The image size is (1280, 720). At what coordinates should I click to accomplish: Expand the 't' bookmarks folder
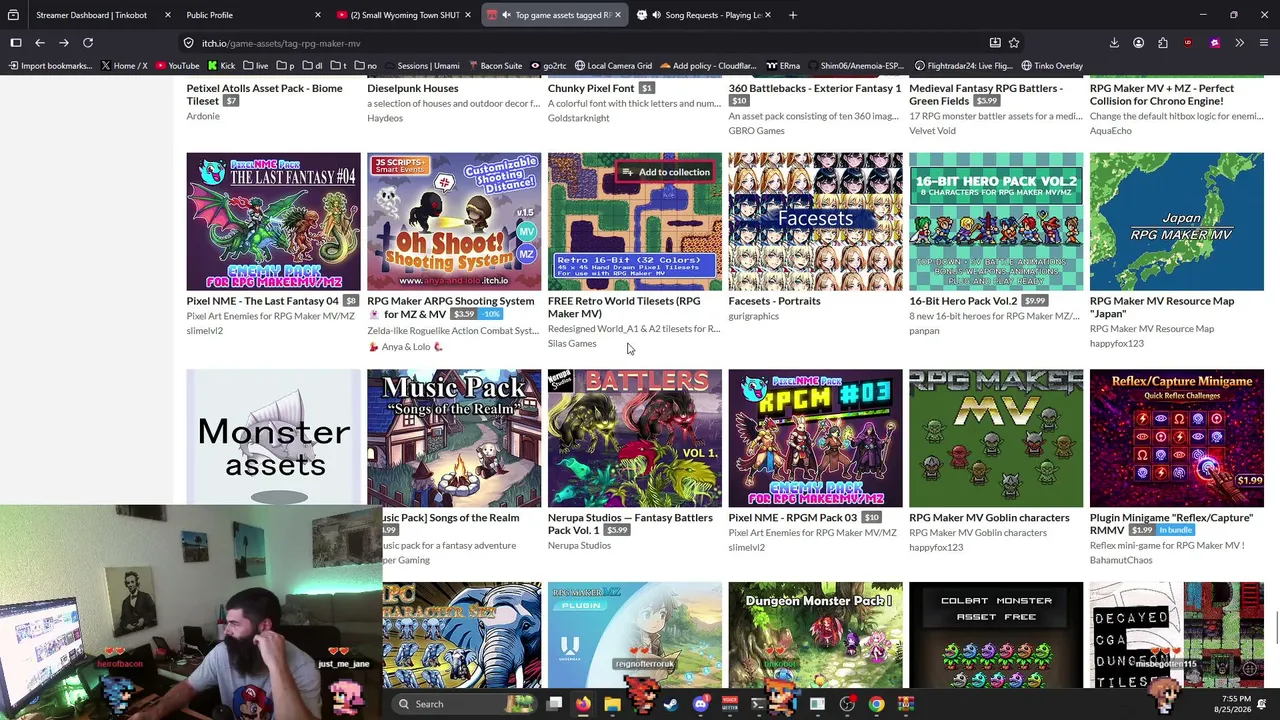tap(340, 66)
